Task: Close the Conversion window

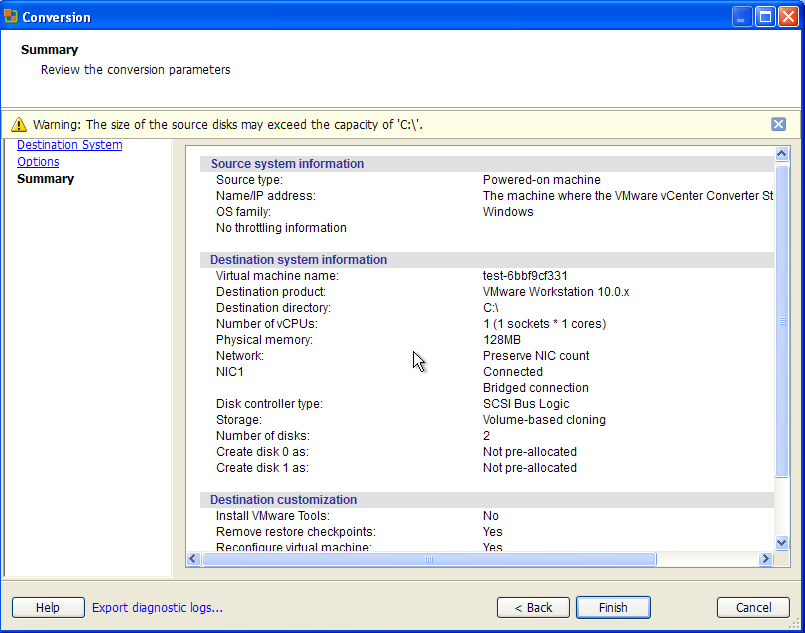Action: pos(788,17)
